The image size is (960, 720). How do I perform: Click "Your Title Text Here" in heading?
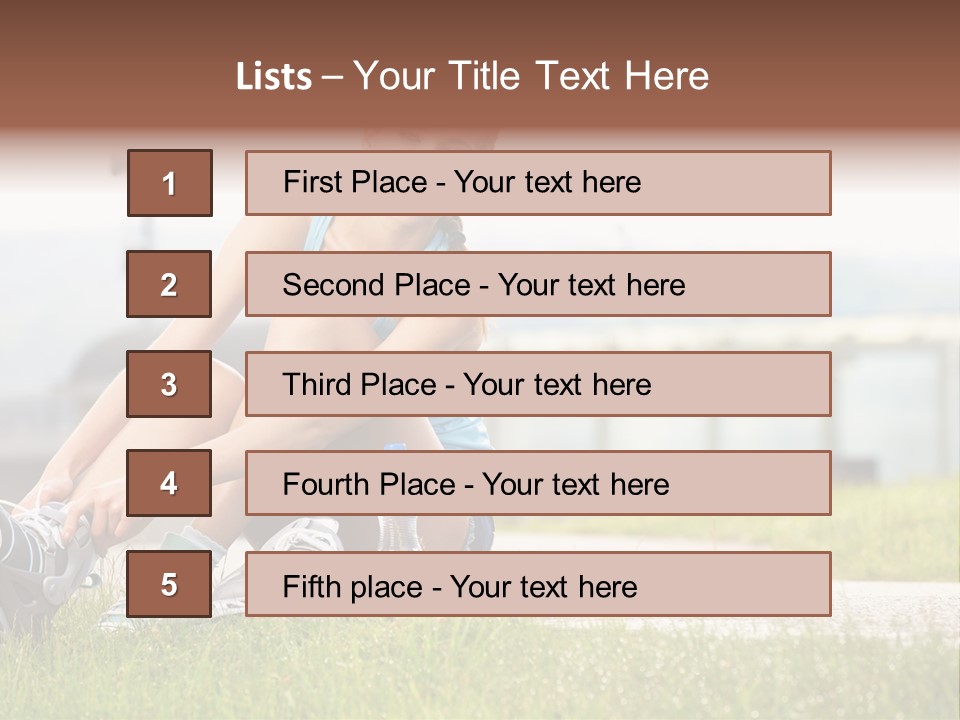tap(531, 76)
